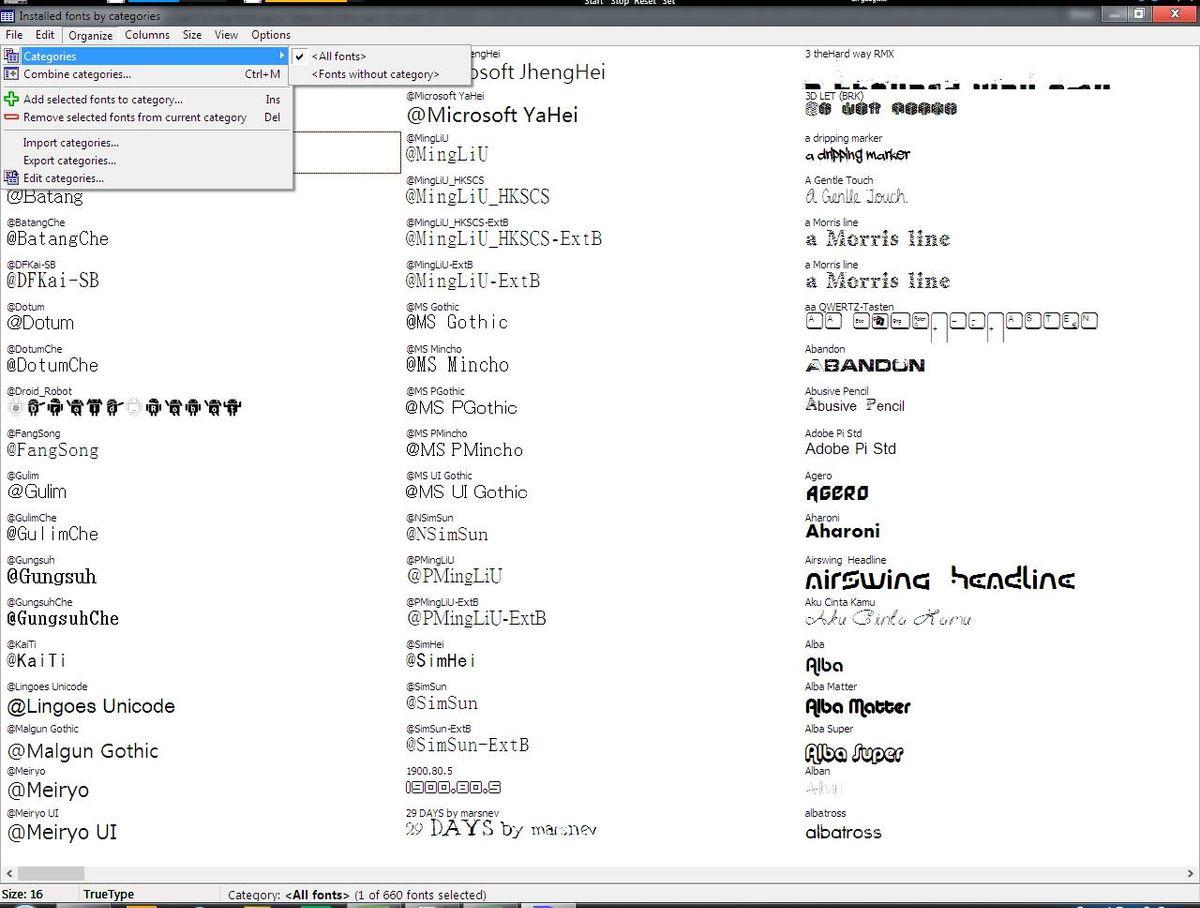The image size is (1200, 908).
Task: Open the View menu
Action: point(226,35)
